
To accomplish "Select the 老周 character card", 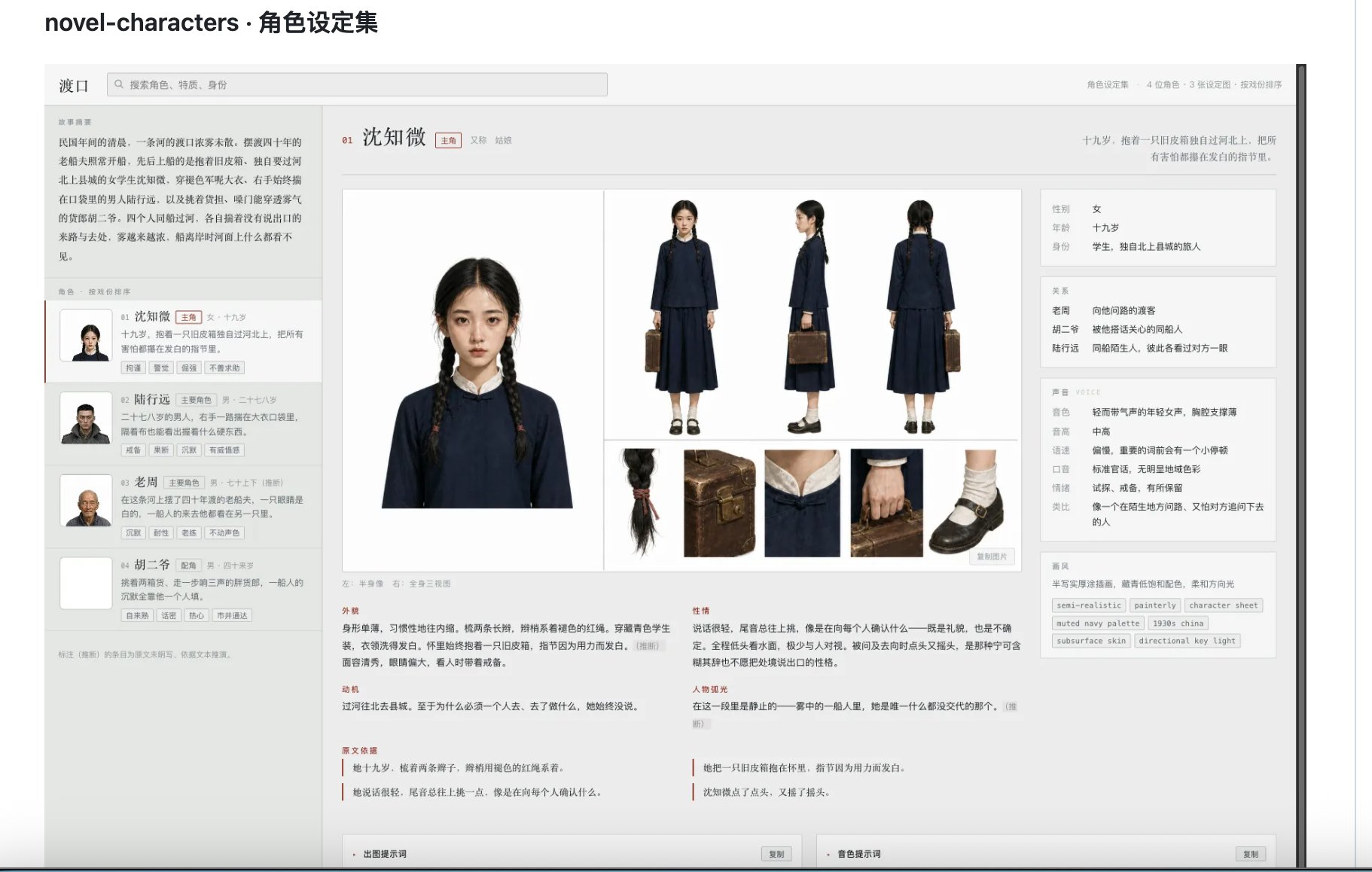I will [184, 507].
